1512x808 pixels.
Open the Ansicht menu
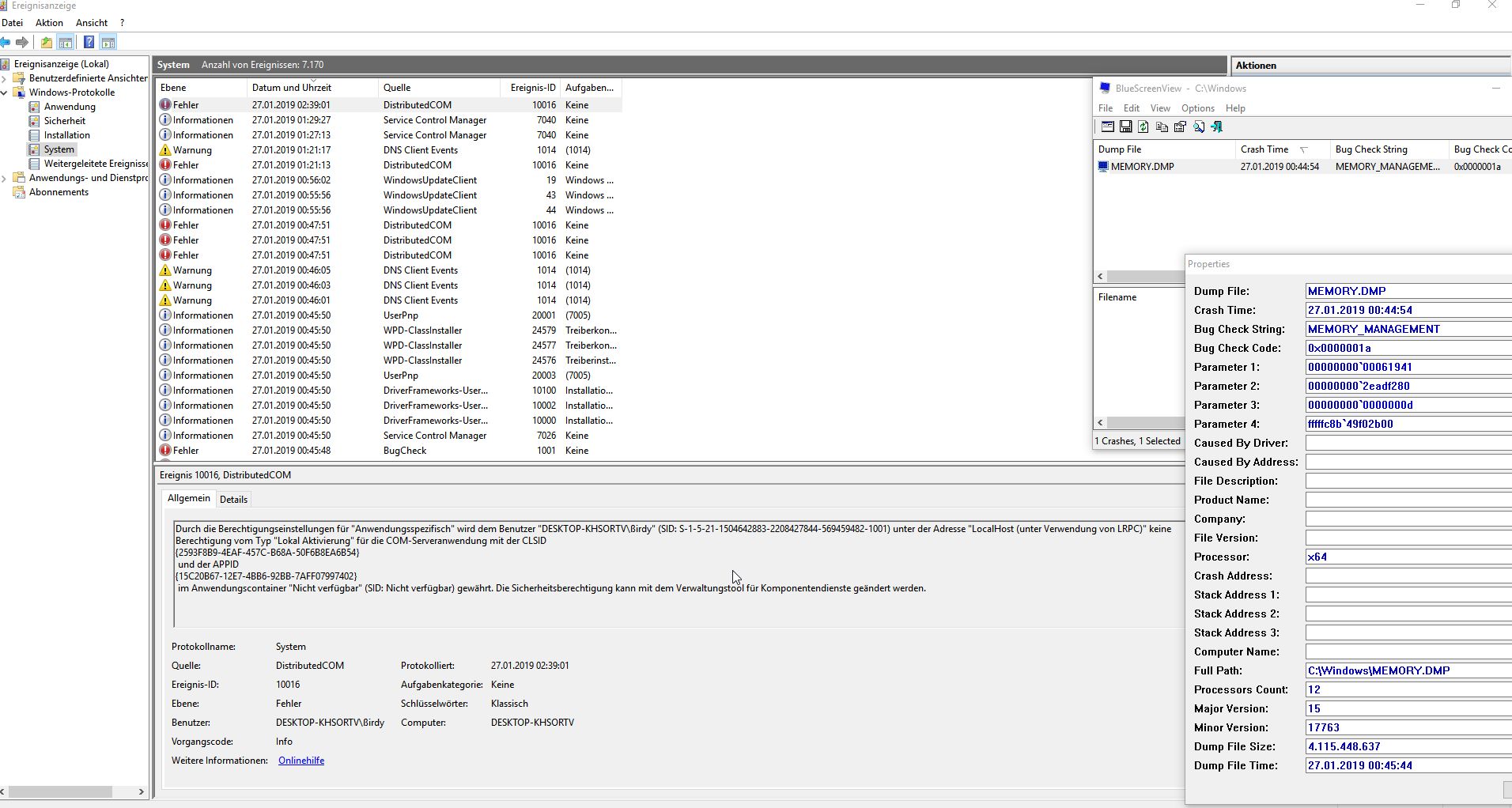tap(92, 23)
